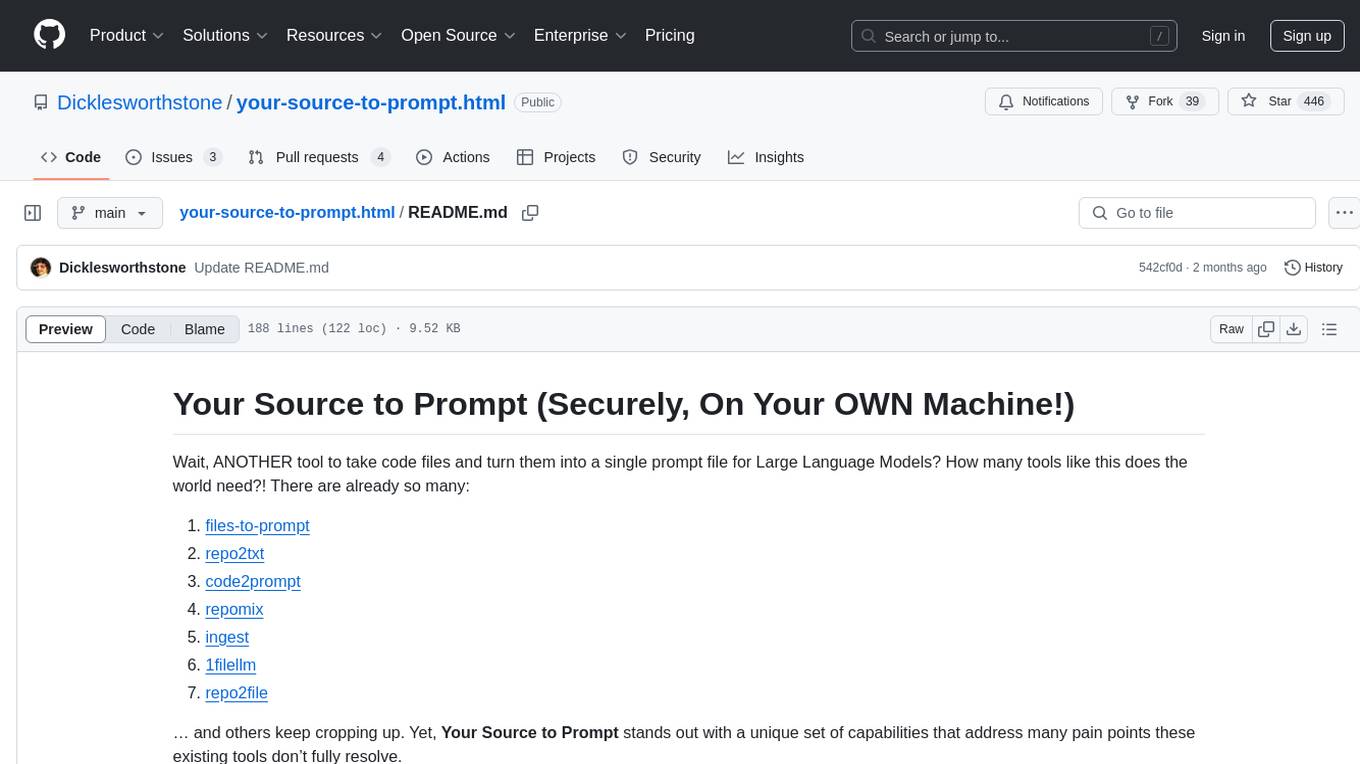This screenshot has width=1360, height=764.
Task: Open the Pricing page
Action: pos(670,35)
